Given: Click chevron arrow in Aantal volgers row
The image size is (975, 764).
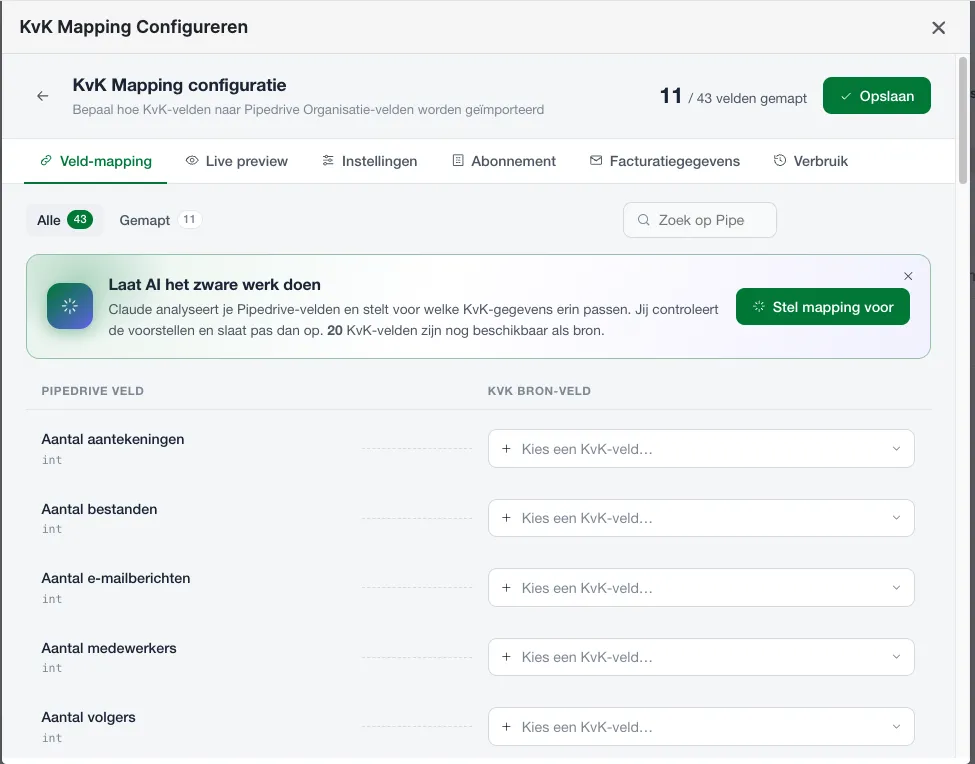Looking at the screenshot, I should pos(896,727).
